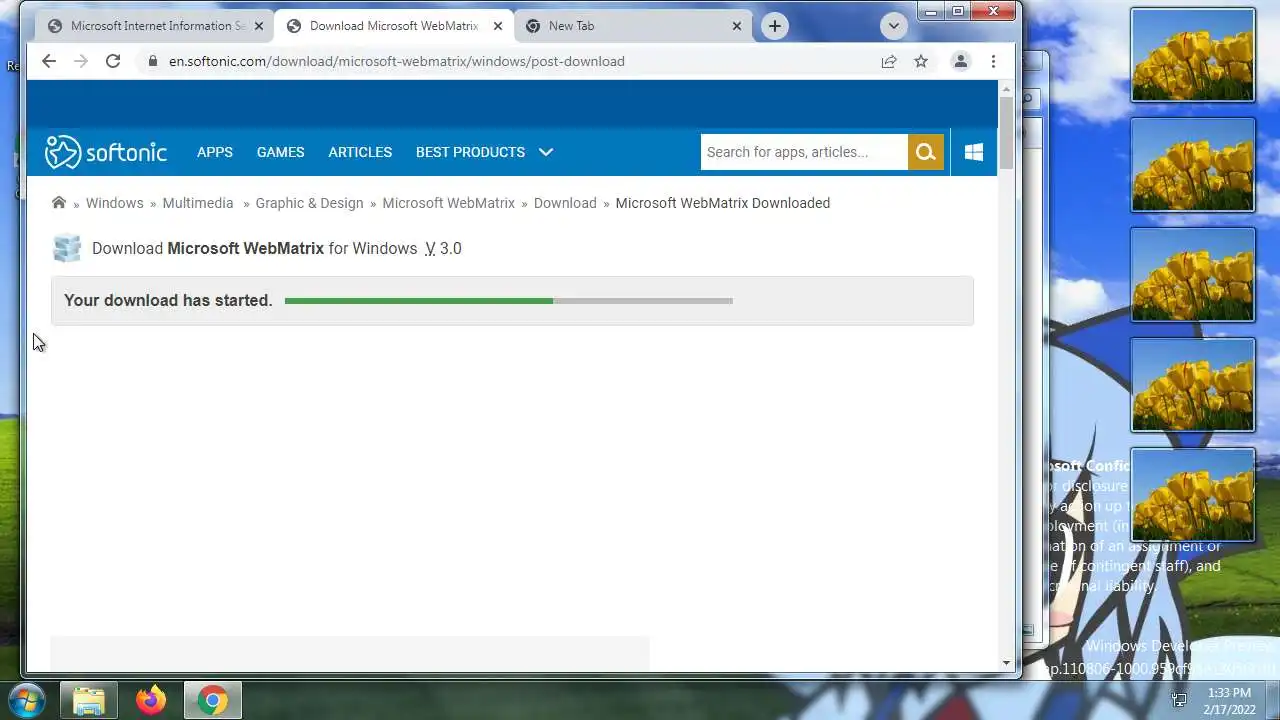Image resolution: width=1280 pixels, height=720 pixels.
Task: Open Firefox from the taskbar
Action: click(151, 700)
